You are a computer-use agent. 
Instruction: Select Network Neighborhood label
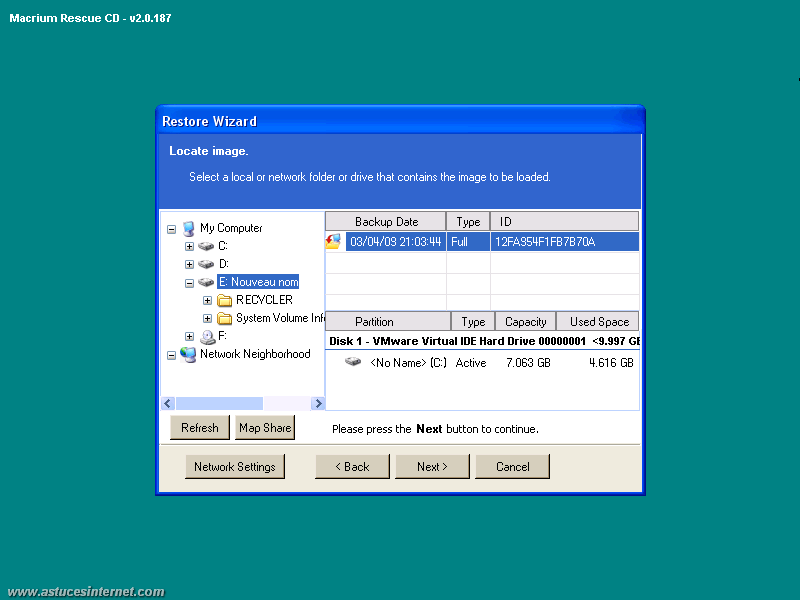(x=255, y=354)
